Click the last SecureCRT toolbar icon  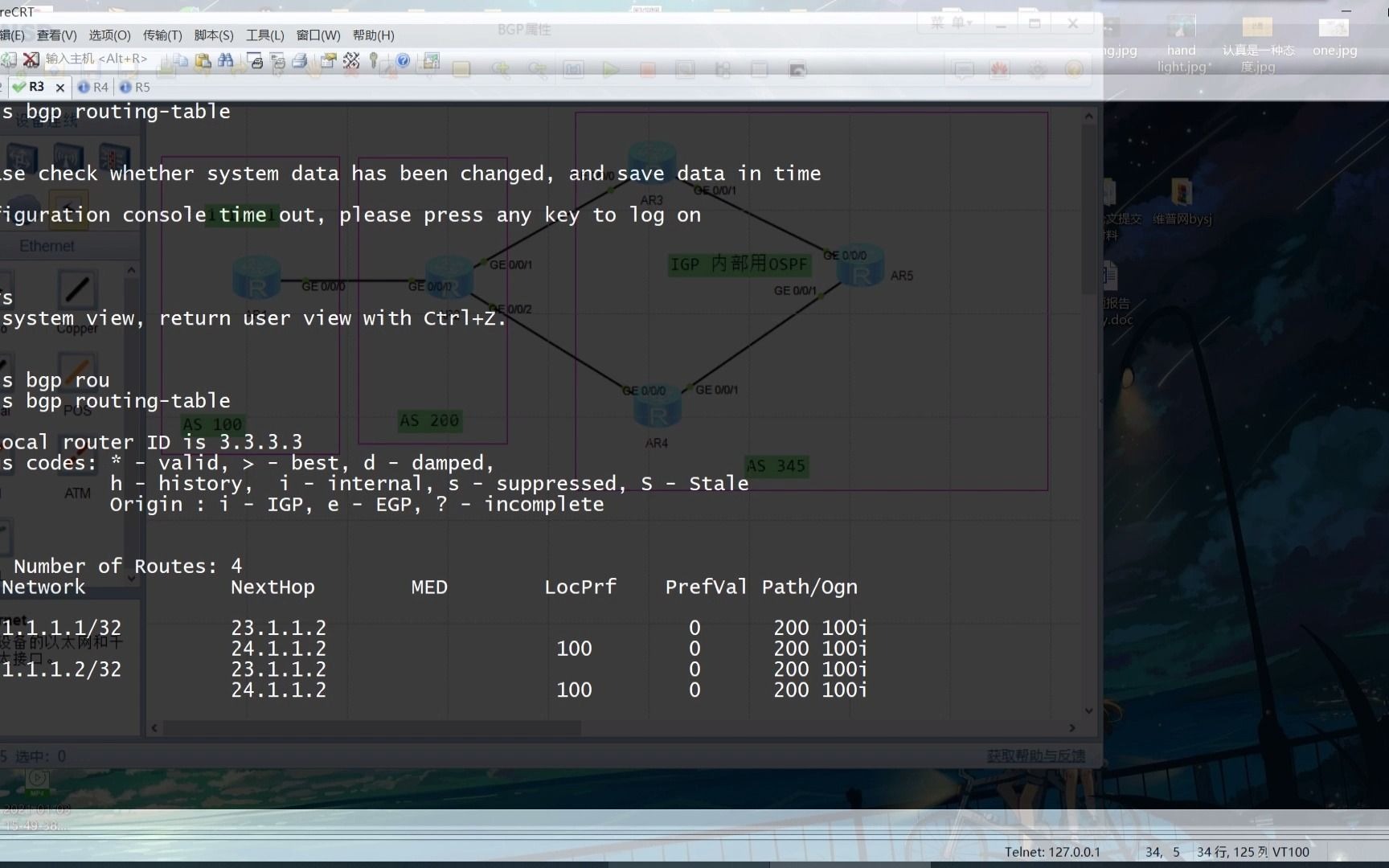[432, 60]
